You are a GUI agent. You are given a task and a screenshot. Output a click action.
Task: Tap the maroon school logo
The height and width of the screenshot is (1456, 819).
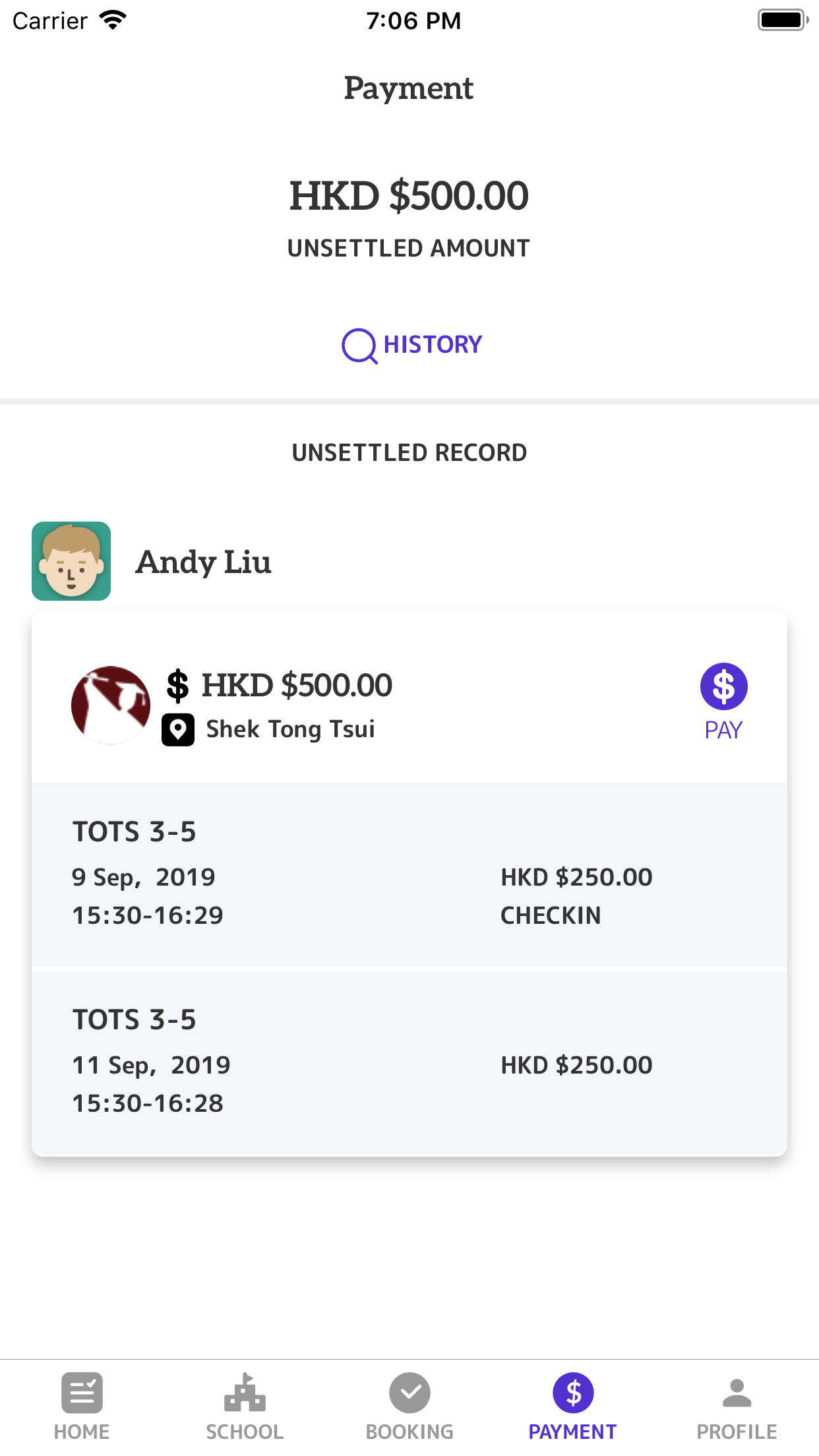(111, 705)
